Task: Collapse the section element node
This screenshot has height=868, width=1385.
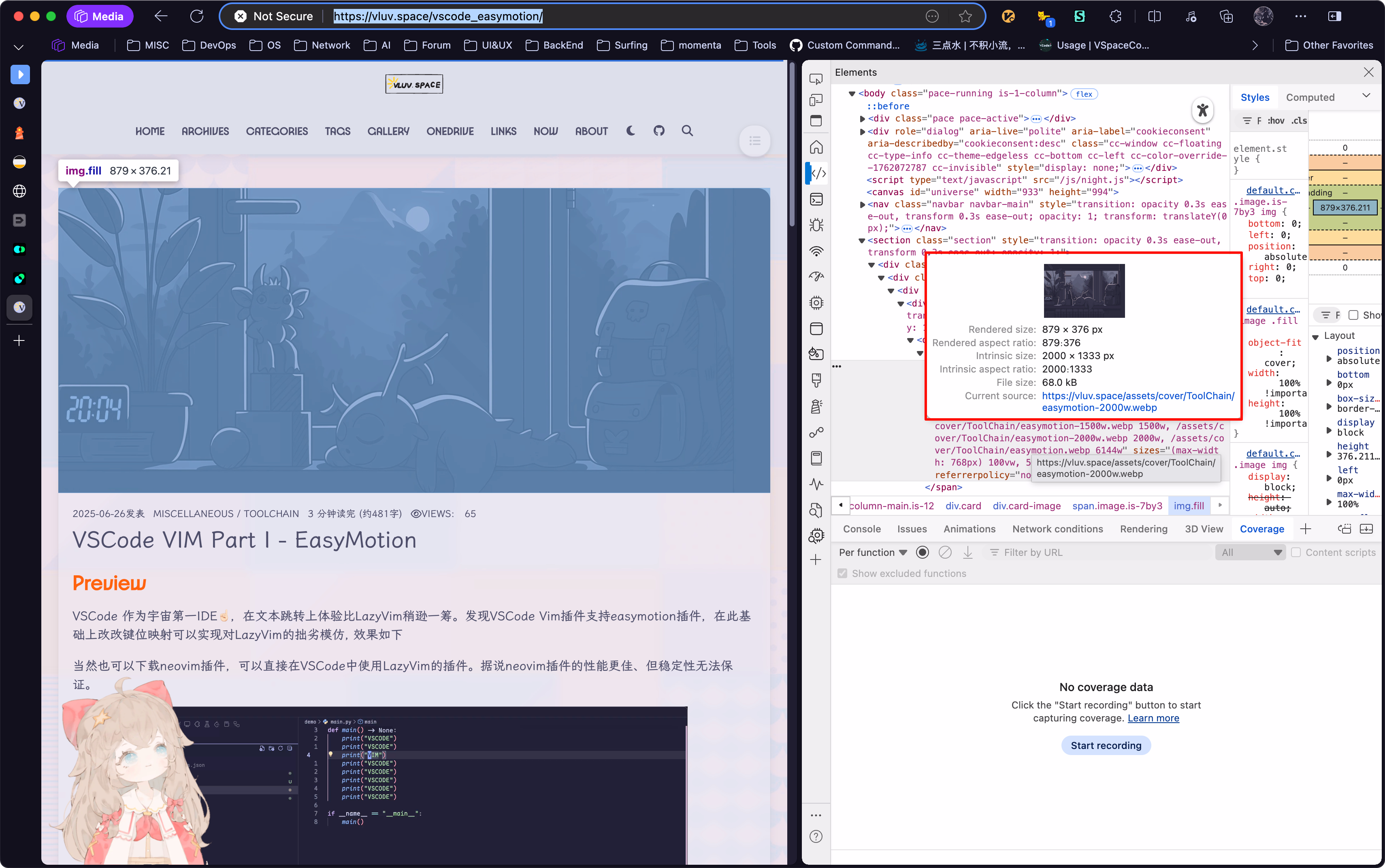Action: 862,240
